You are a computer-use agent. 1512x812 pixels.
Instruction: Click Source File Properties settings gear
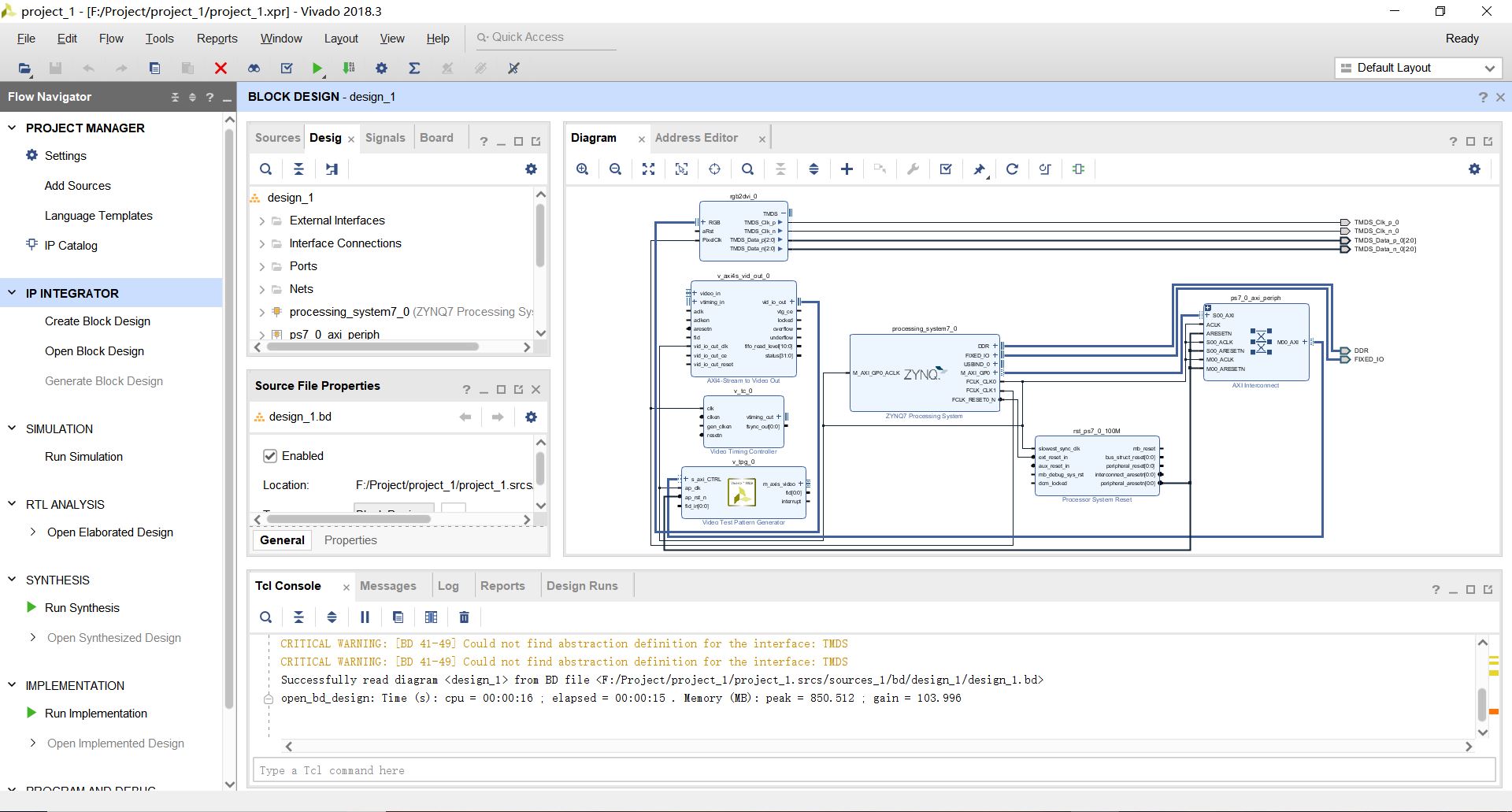(531, 417)
